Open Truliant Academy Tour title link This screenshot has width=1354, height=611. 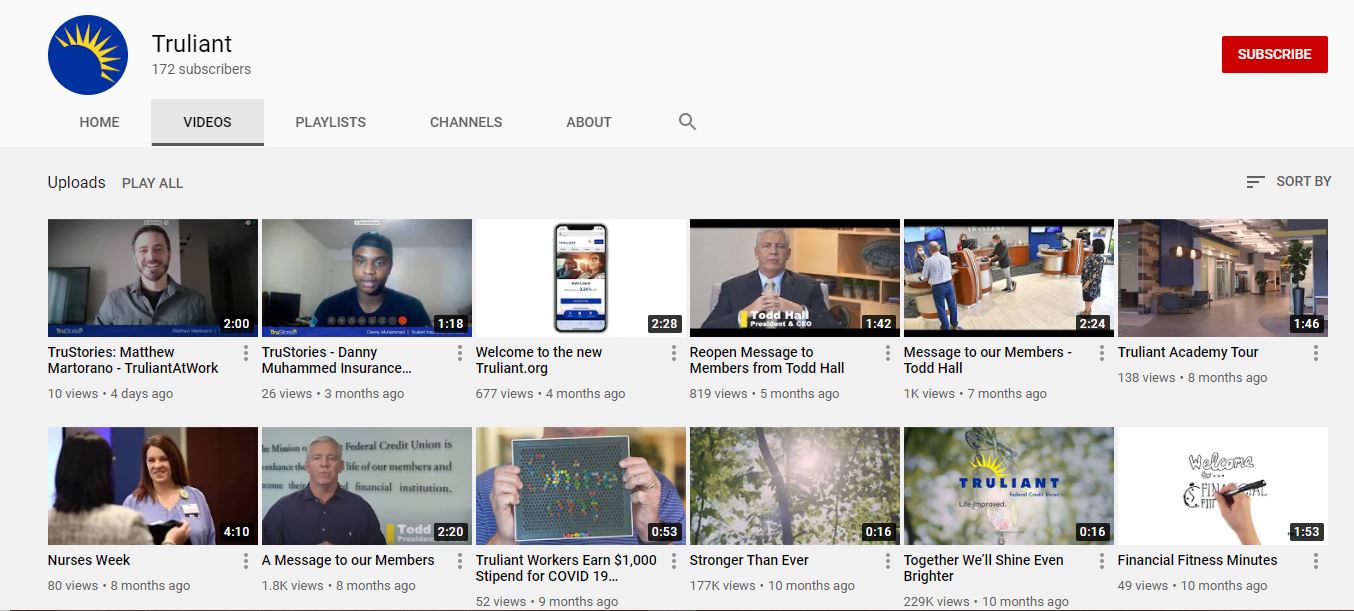coord(1188,352)
